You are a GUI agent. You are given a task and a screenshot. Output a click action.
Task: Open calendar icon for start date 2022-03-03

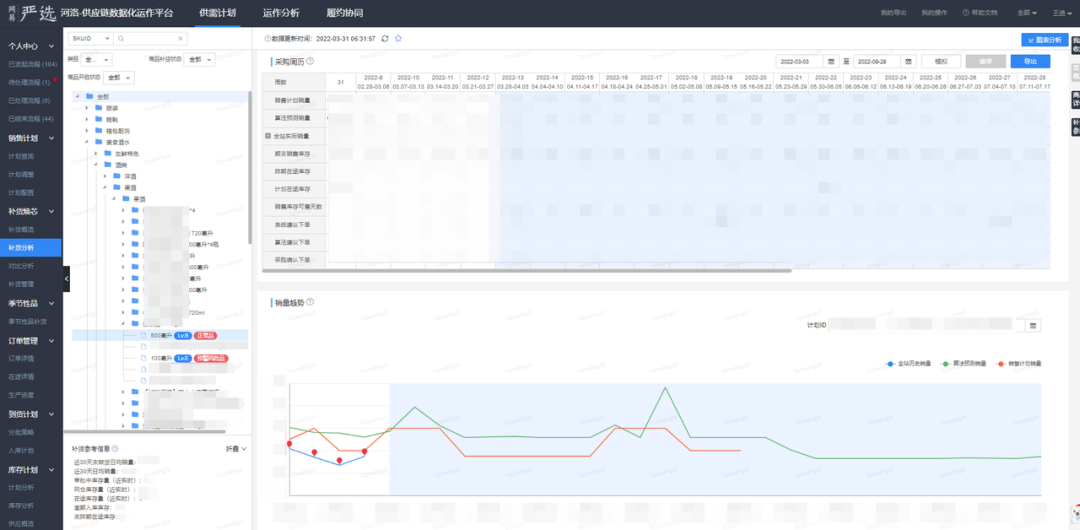[x=831, y=61]
